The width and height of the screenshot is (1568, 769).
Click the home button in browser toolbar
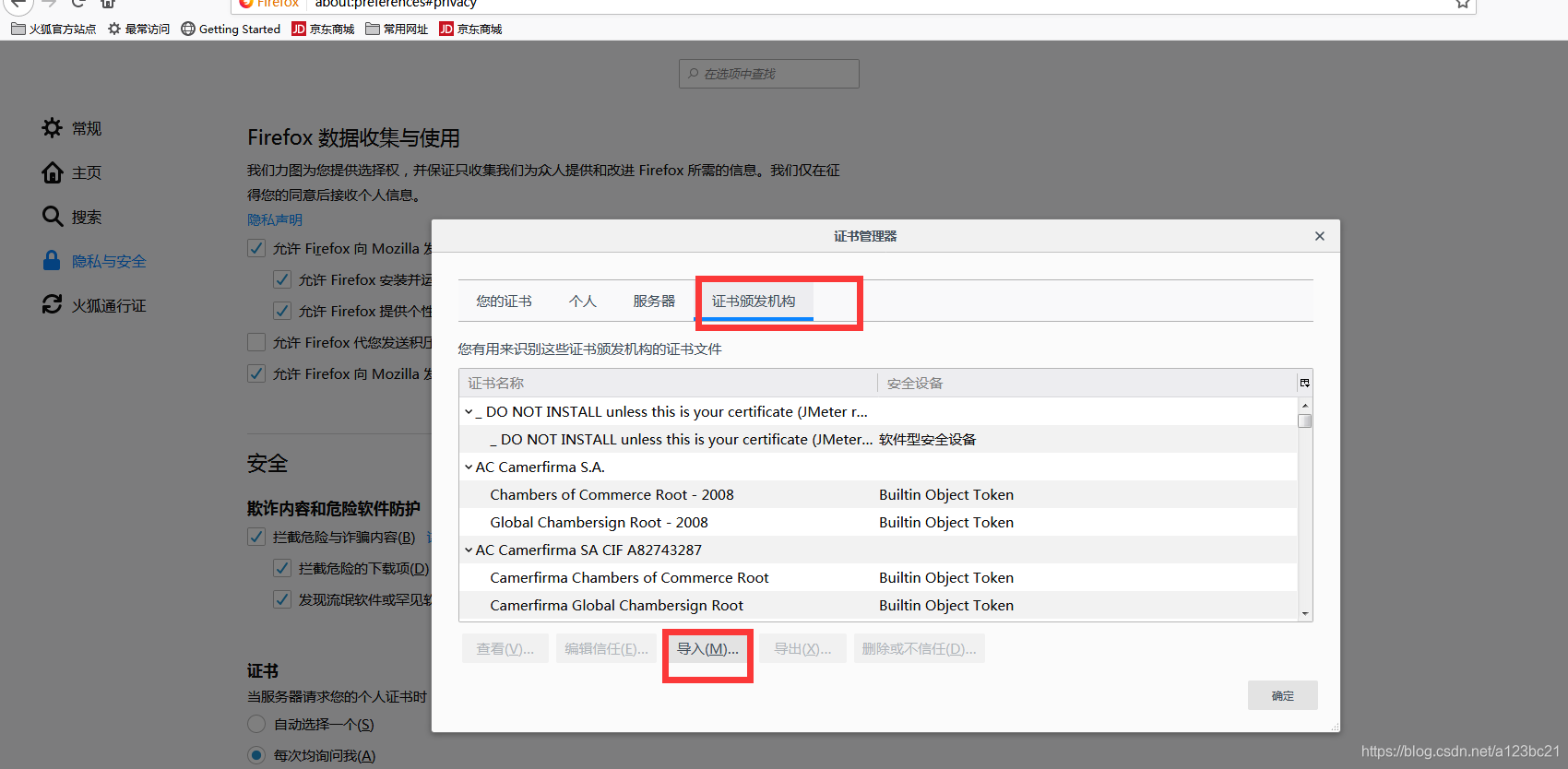(108, 4)
